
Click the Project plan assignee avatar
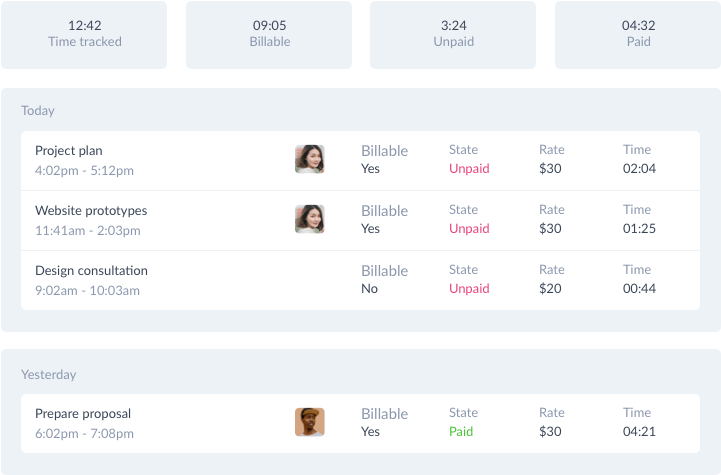pyautogui.click(x=309, y=159)
